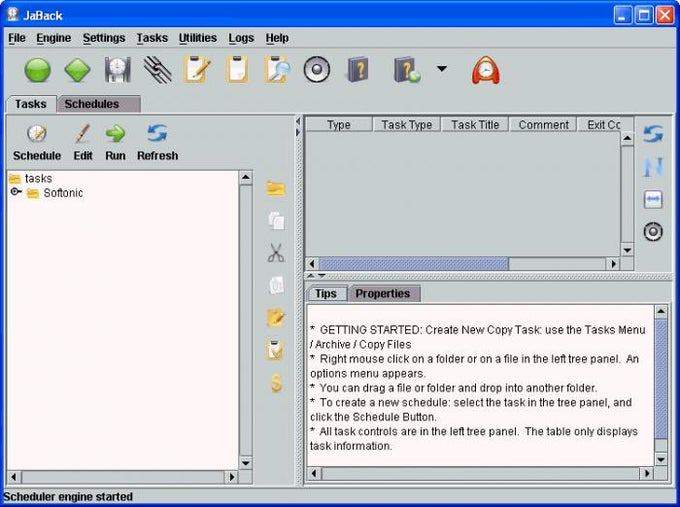Open the Engine menu
Viewport: 680px width, 507px height.
coord(53,38)
